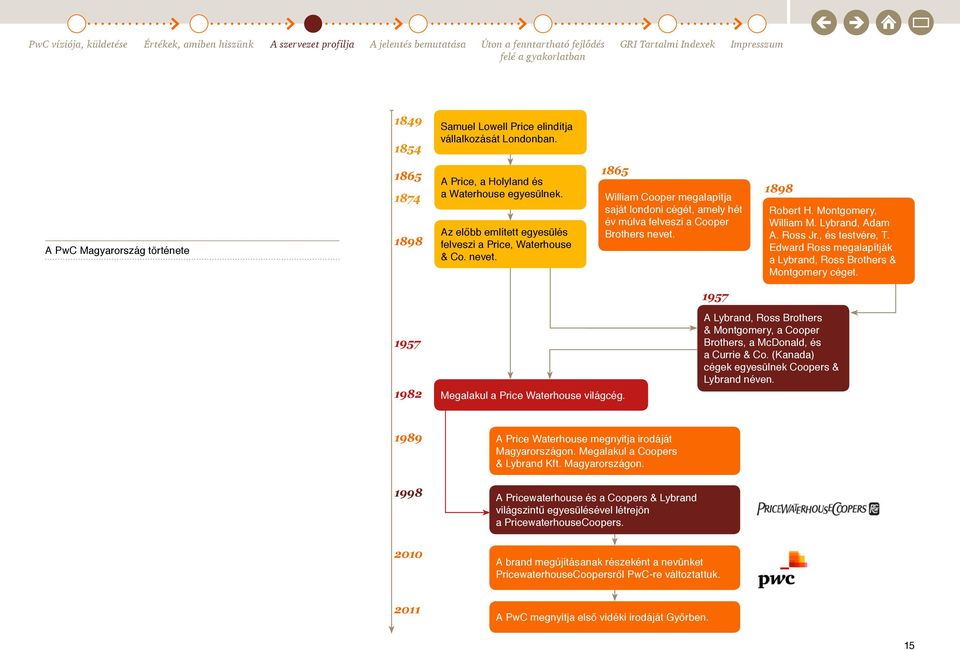Open A jelentés bemutatása section label
Image resolution: width=960 pixels, height=650 pixels.
click(x=418, y=44)
